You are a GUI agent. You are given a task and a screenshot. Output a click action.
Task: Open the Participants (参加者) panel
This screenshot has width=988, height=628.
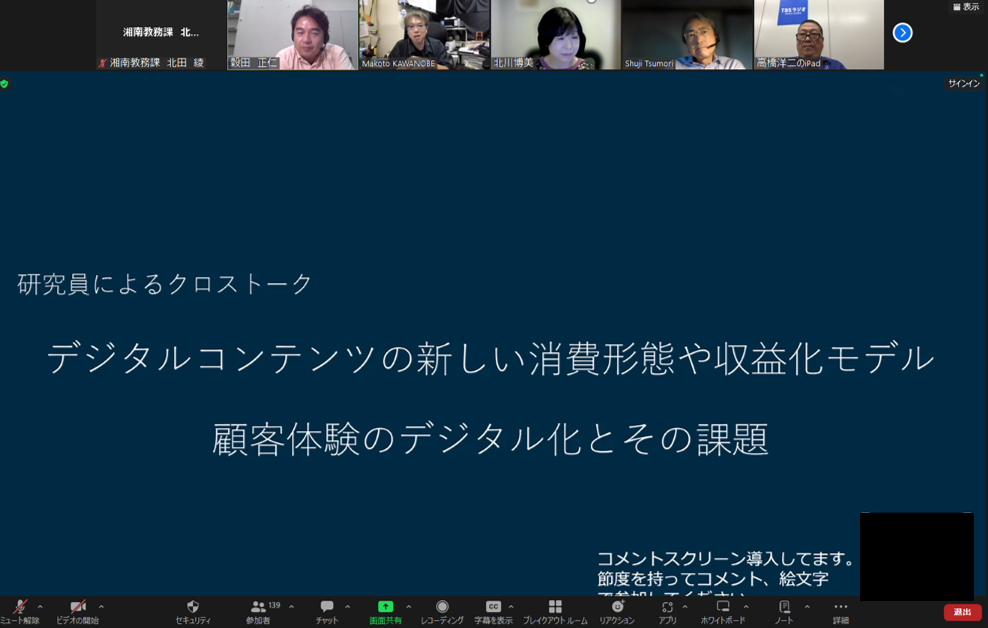(258, 609)
